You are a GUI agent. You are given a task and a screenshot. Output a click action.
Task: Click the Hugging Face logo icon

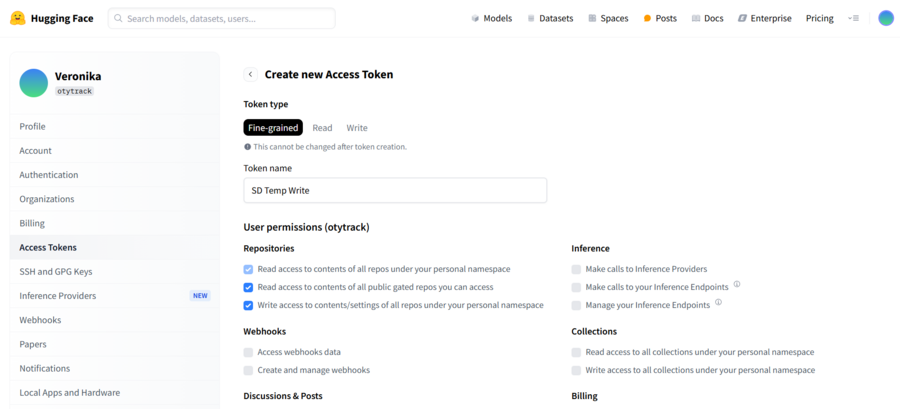pos(18,18)
